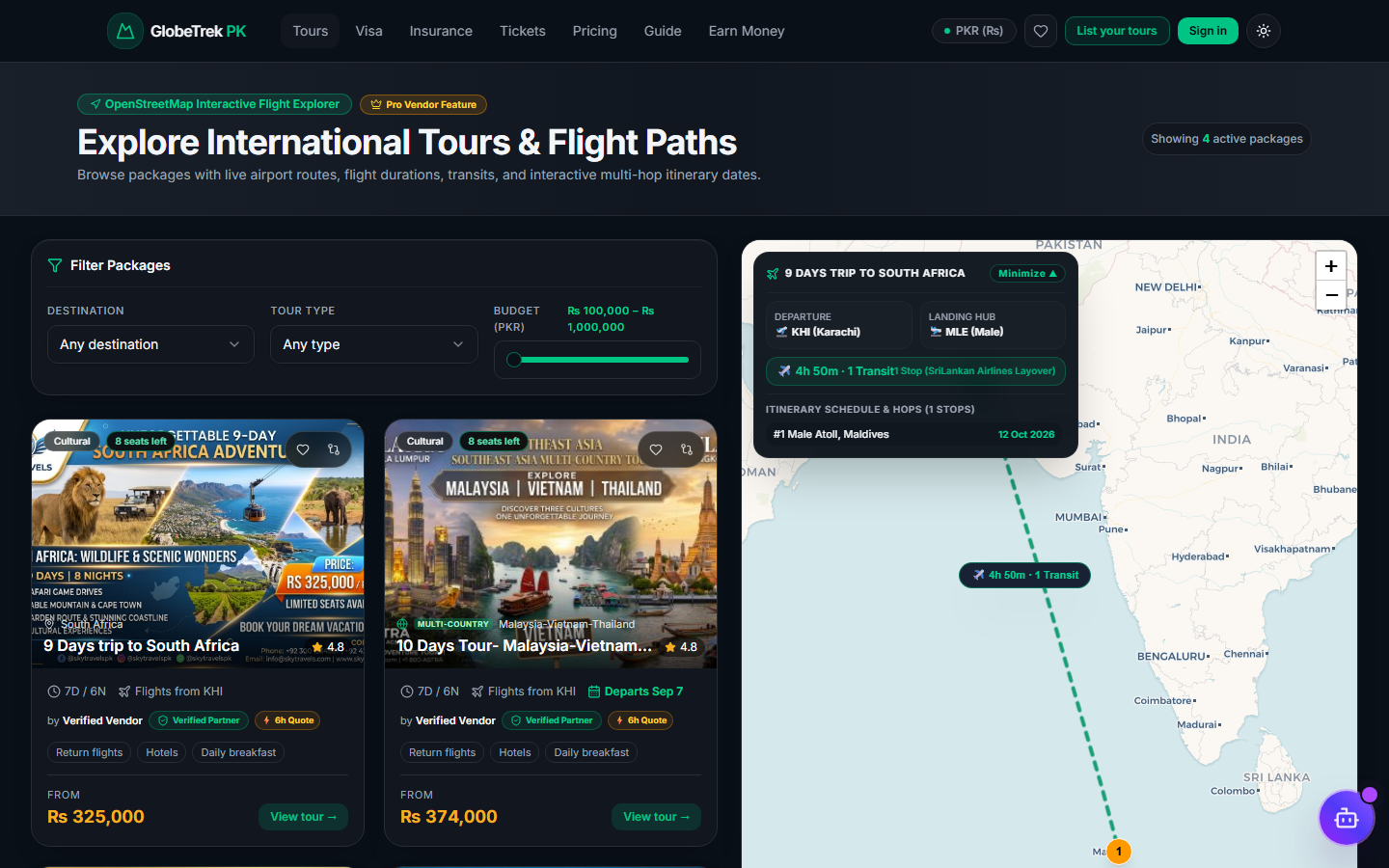
Task: Open the 9 Days trip to South Africa title
Action: pos(142,645)
